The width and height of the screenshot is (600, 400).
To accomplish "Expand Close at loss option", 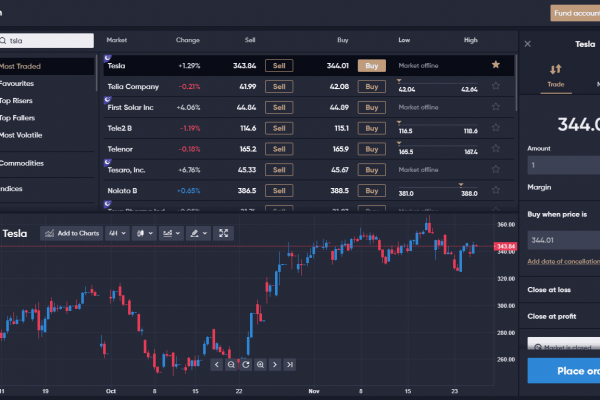I will tap(549, 290).
